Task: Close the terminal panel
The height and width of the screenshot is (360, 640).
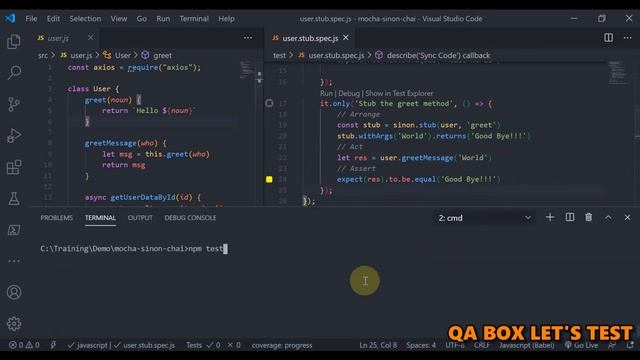Action: pyautogui.click(x=627, y=218)
